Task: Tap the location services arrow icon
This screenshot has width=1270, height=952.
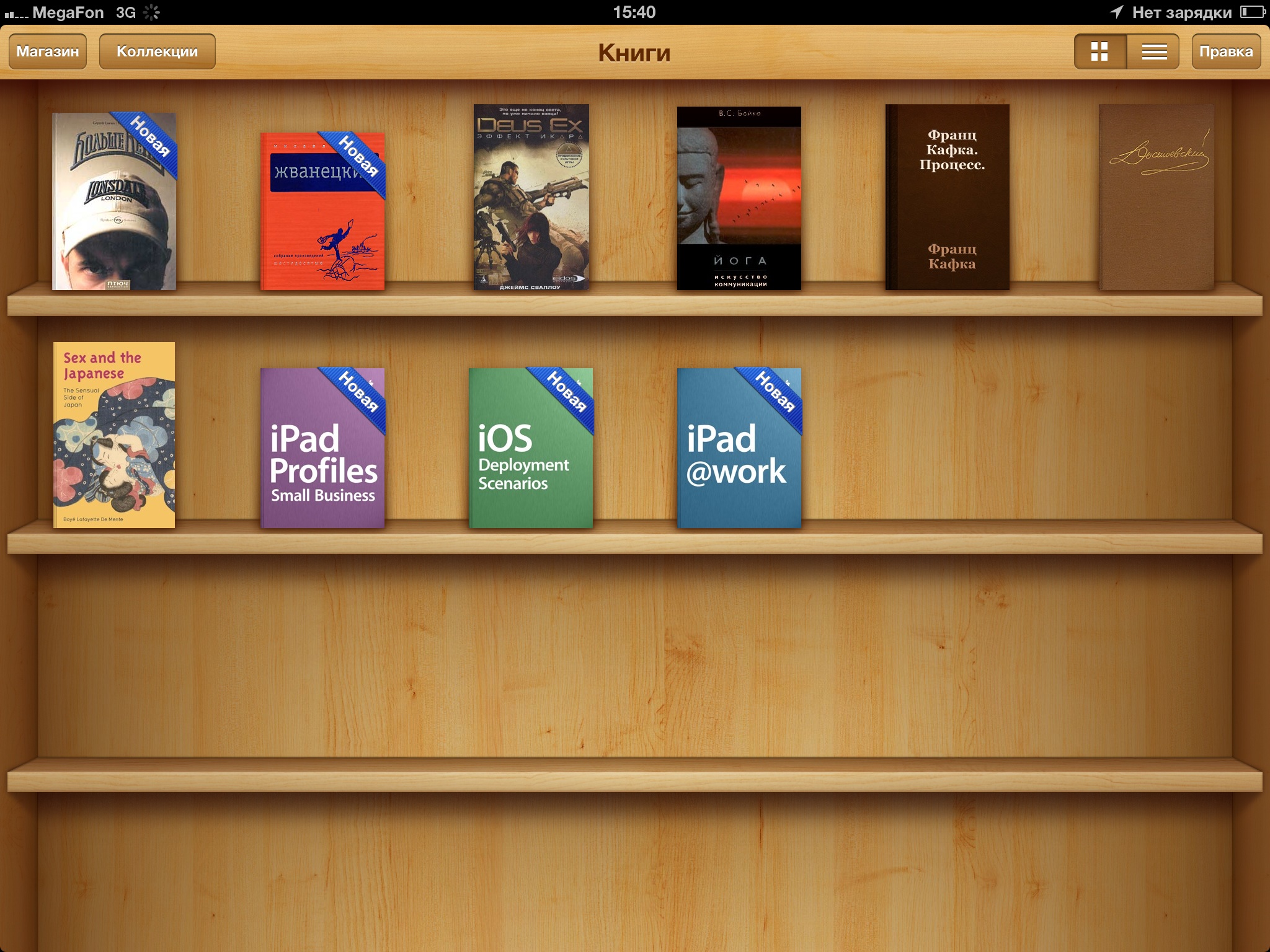Action: [1117, 12]
